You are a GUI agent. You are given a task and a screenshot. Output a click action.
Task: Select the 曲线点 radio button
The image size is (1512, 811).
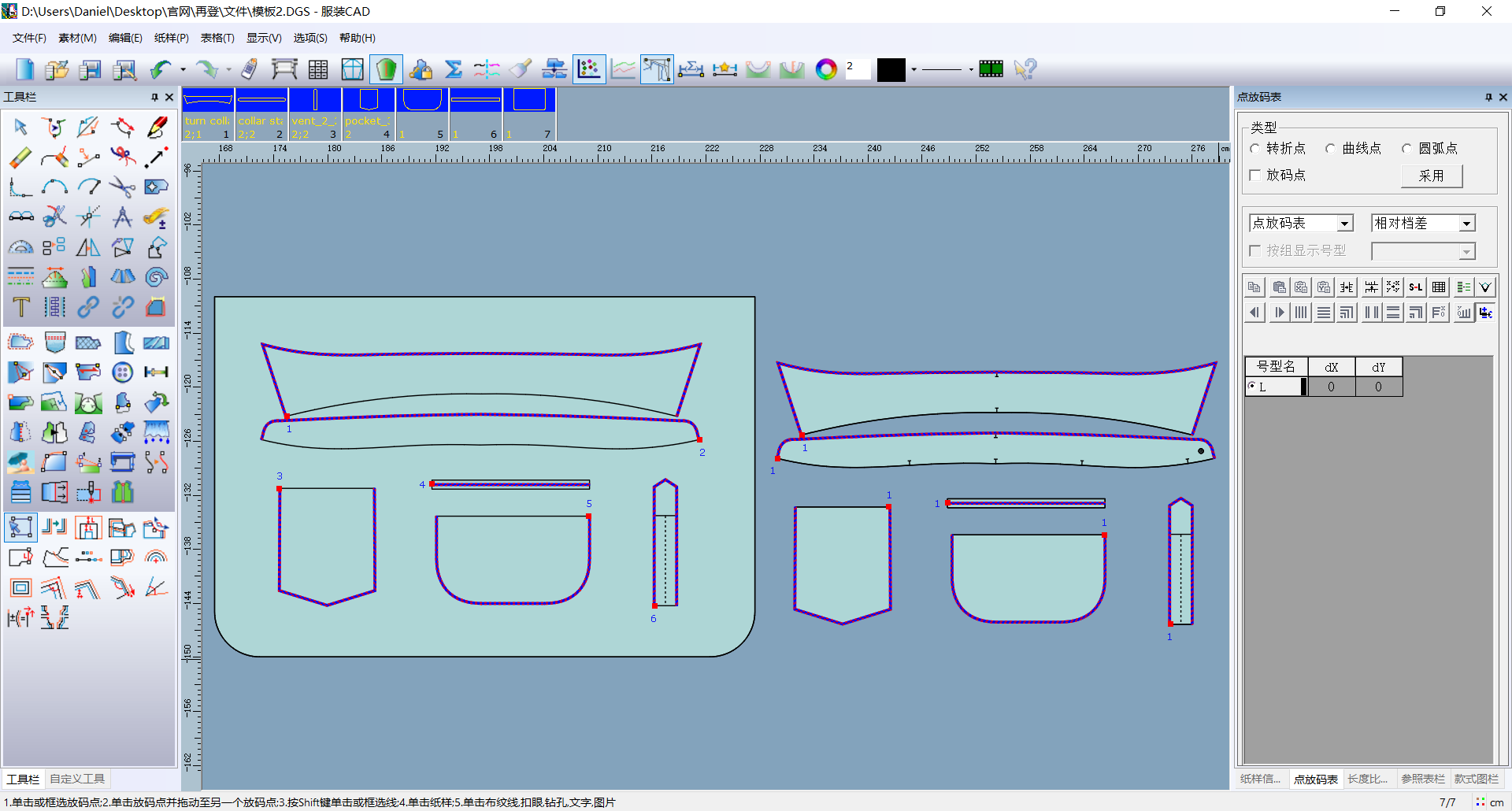pos(1330,148)
